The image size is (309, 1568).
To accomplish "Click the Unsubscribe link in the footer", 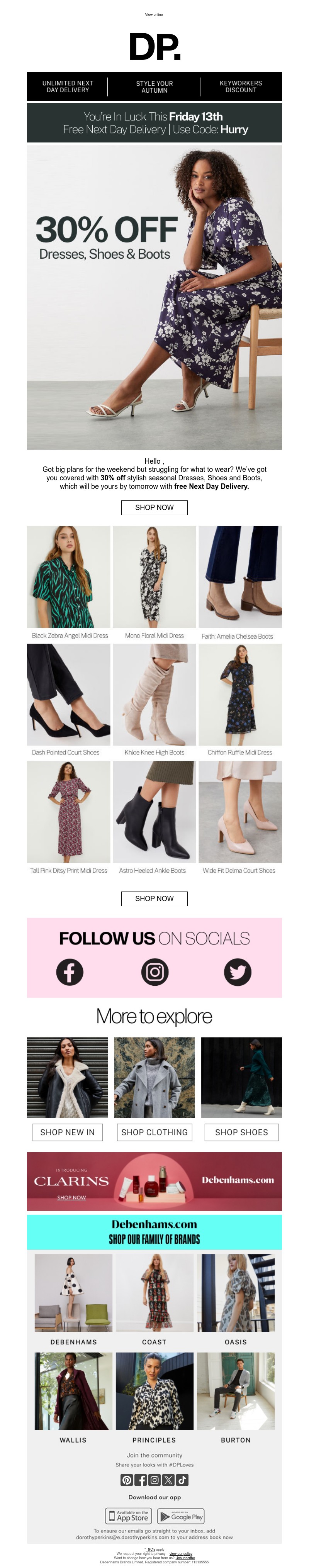I will click(185, 1558).
